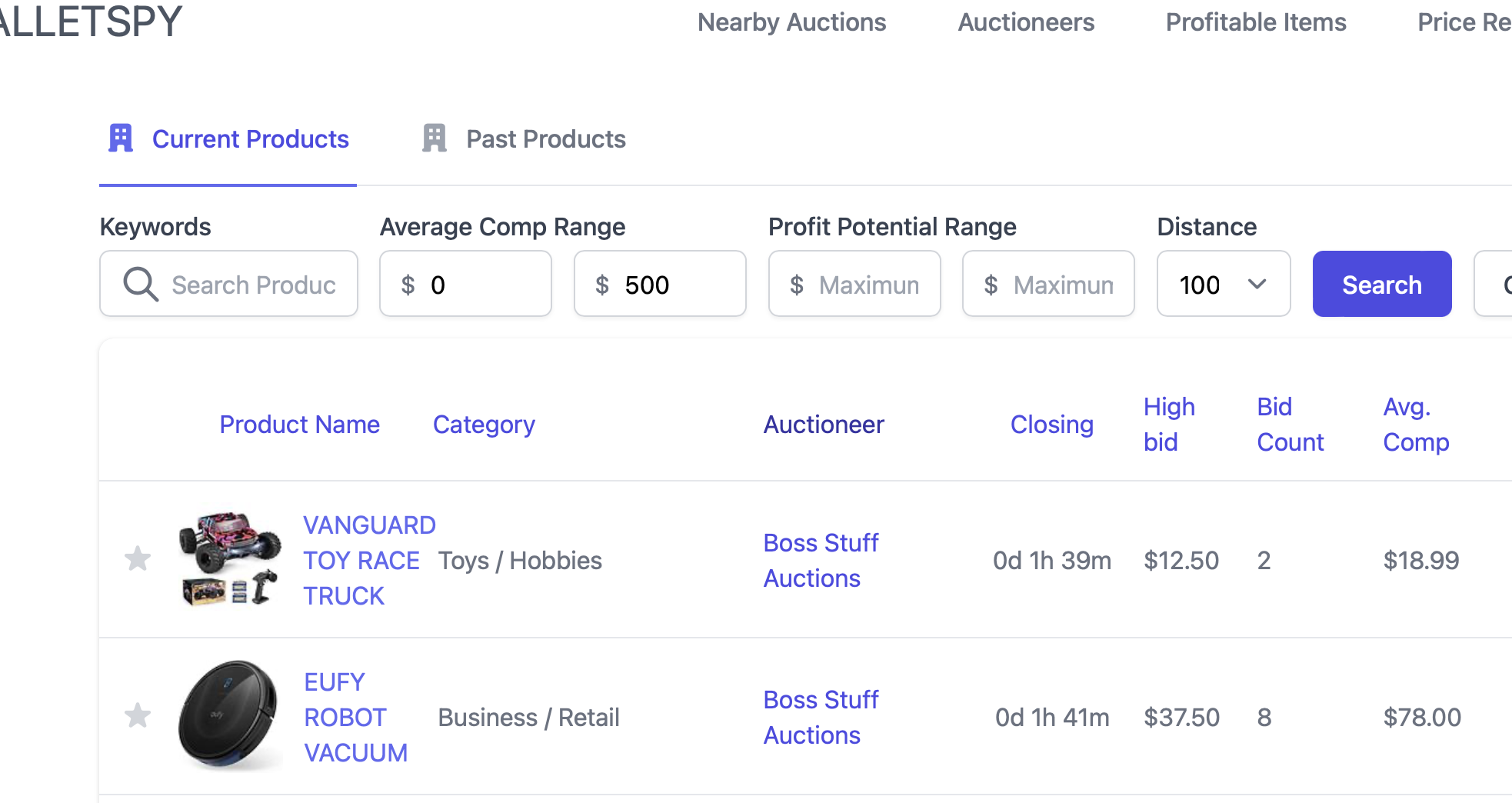
Task: Open the Eufy Robot Vacuum product link
Action: pos(355,717)
